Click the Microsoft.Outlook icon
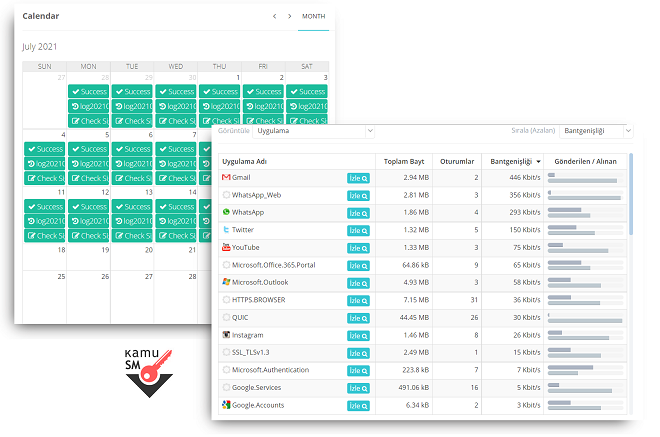The image size is (660, 437). click(226, 282)
